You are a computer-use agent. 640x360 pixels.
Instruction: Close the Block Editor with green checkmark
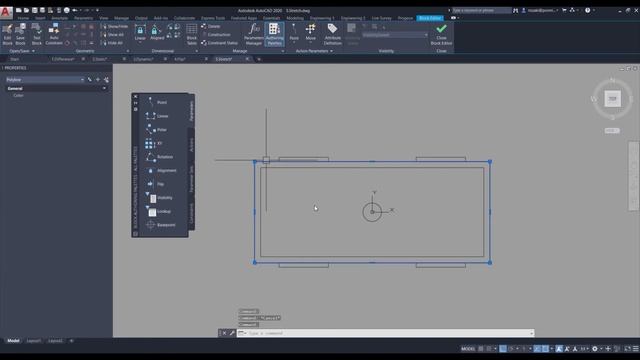coord(441,34)
